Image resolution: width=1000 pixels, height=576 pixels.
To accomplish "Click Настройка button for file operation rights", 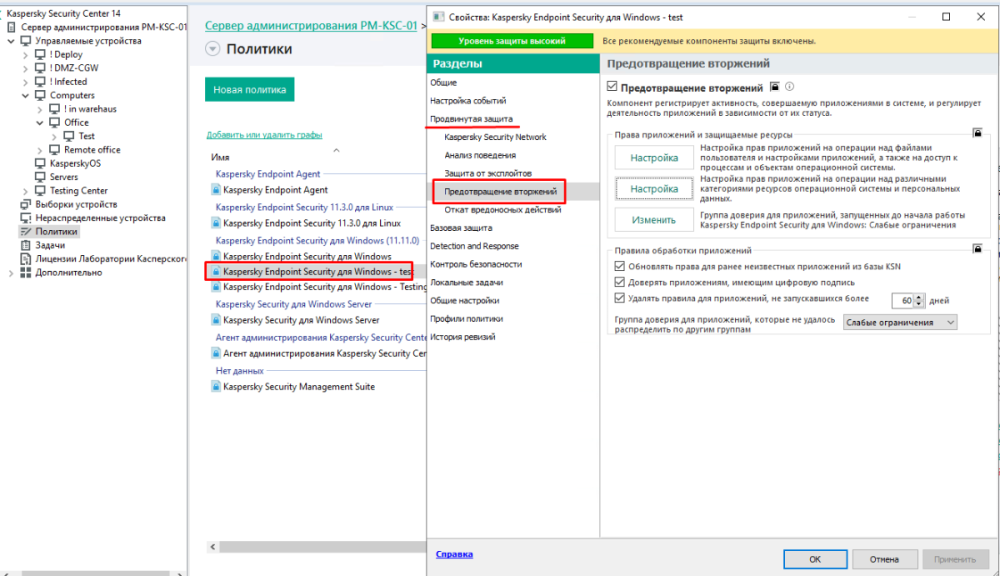I will [x=654, y=158].
